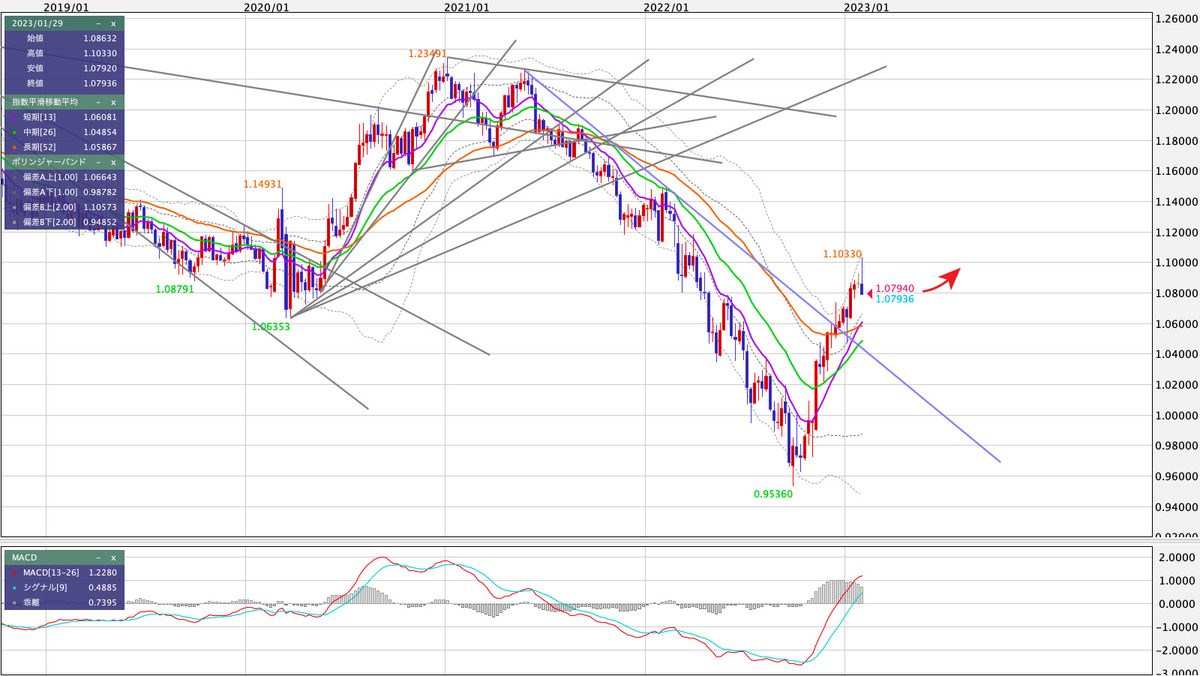Click the 2020/01 date axis label

pyautogui.click(x=266, y=6)
